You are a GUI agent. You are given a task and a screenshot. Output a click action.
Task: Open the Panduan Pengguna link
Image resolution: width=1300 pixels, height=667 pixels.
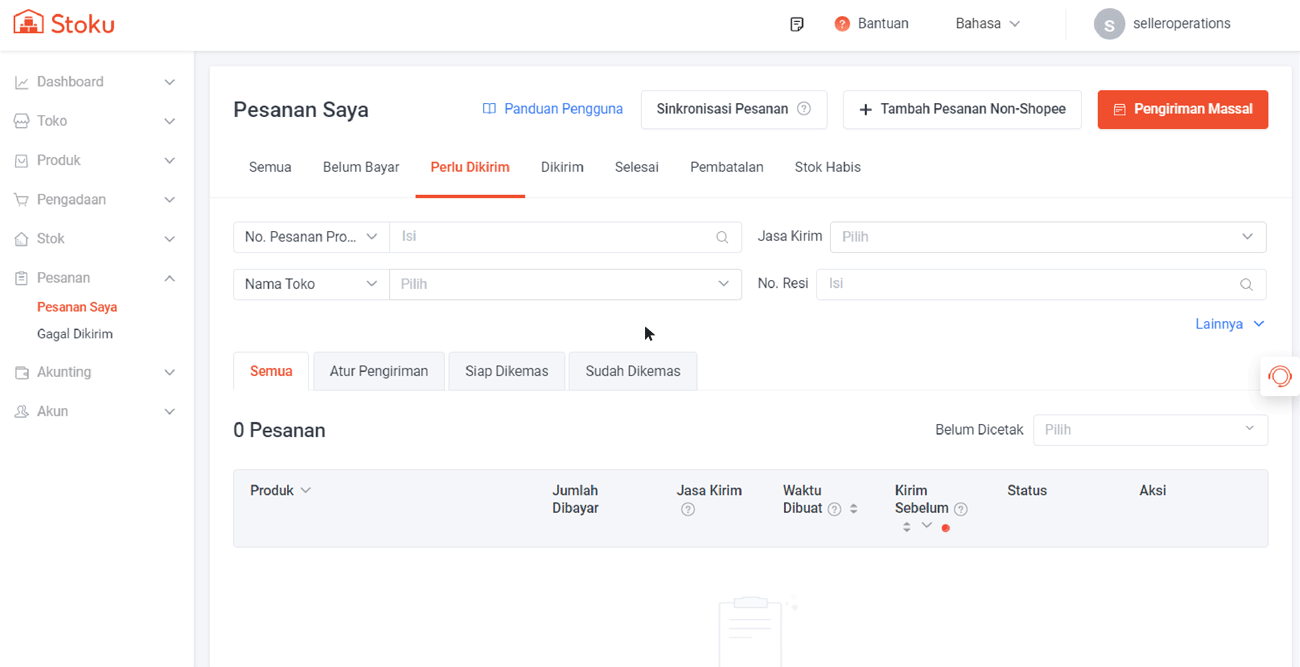[x=552, y=109]
